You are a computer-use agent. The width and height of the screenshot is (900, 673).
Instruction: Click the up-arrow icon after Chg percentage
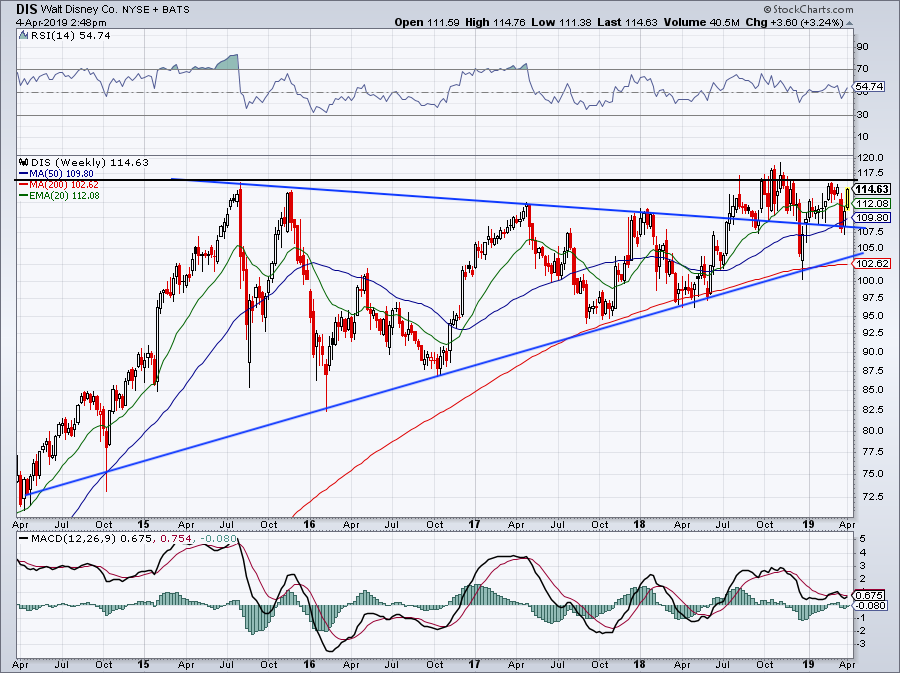point(849,23)
